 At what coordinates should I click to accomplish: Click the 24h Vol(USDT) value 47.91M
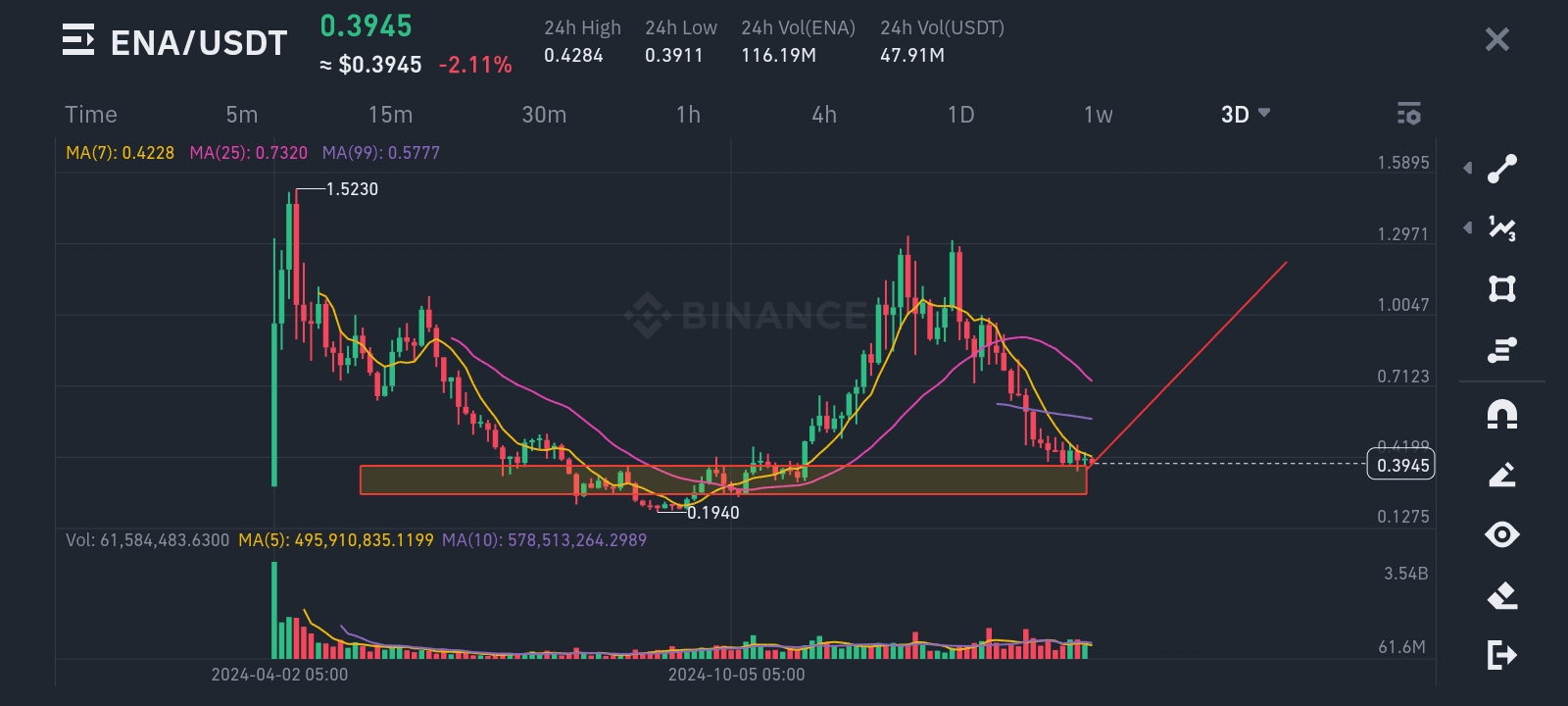912,56
